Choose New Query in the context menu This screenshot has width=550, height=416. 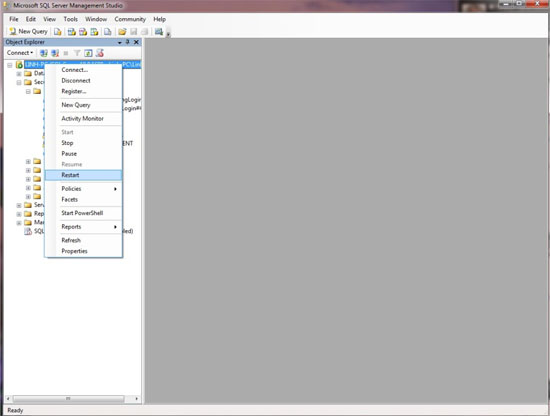point(83,105)
